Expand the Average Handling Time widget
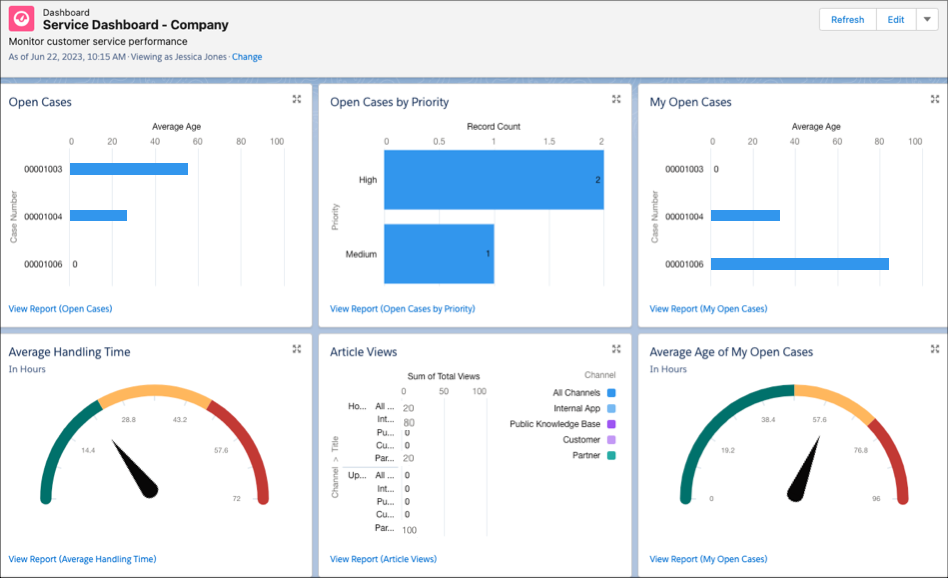Image resolution: width=948 pixels, height=578 pixels. point(296,349)
